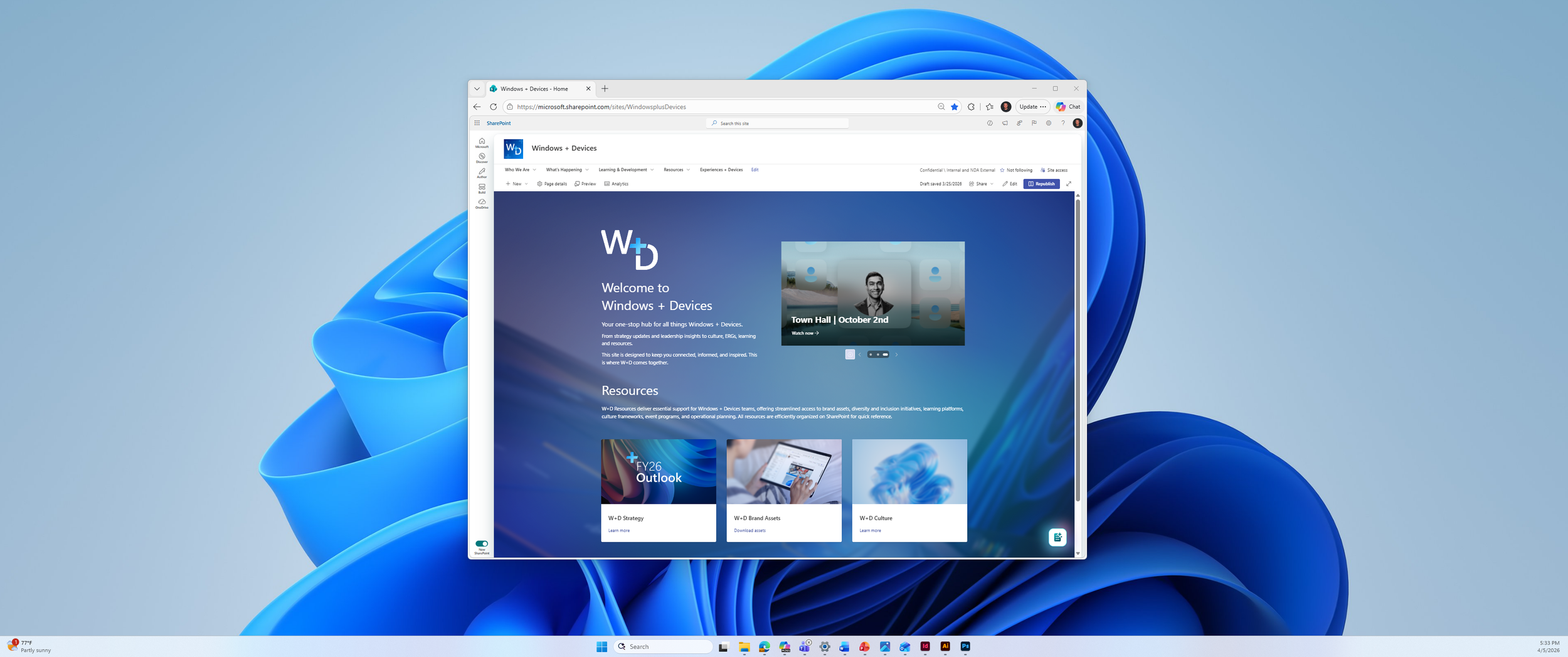
Task: Click the pencil Edit page button
Action: [1010, 184]
